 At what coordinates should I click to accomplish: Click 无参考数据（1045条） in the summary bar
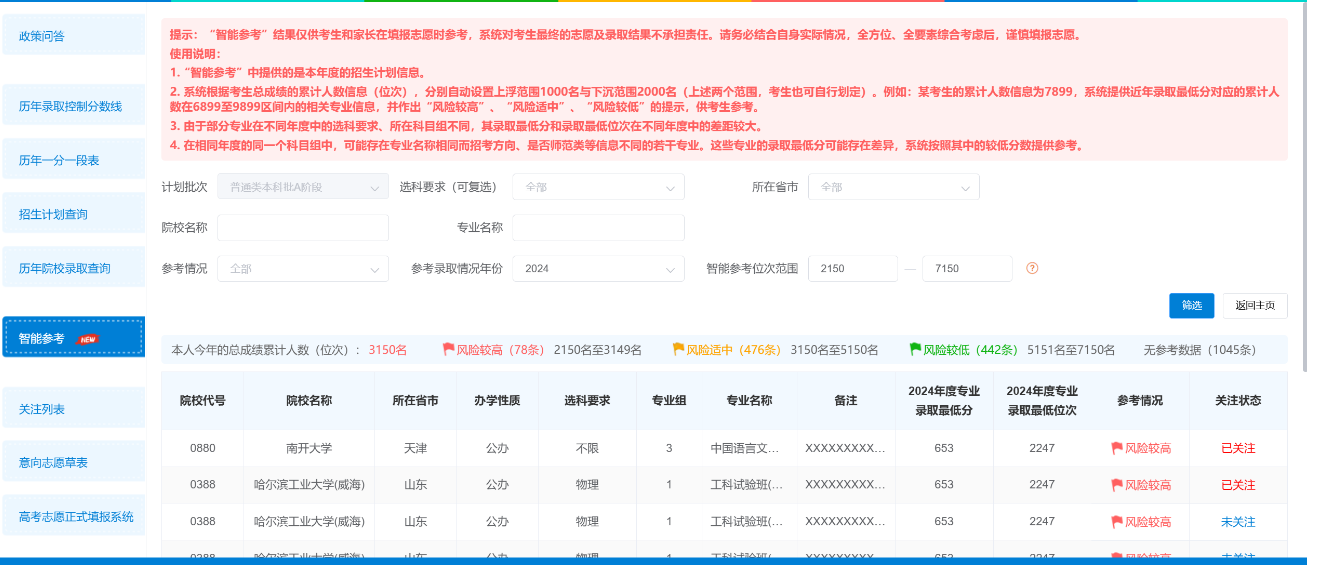(1200, 350)
